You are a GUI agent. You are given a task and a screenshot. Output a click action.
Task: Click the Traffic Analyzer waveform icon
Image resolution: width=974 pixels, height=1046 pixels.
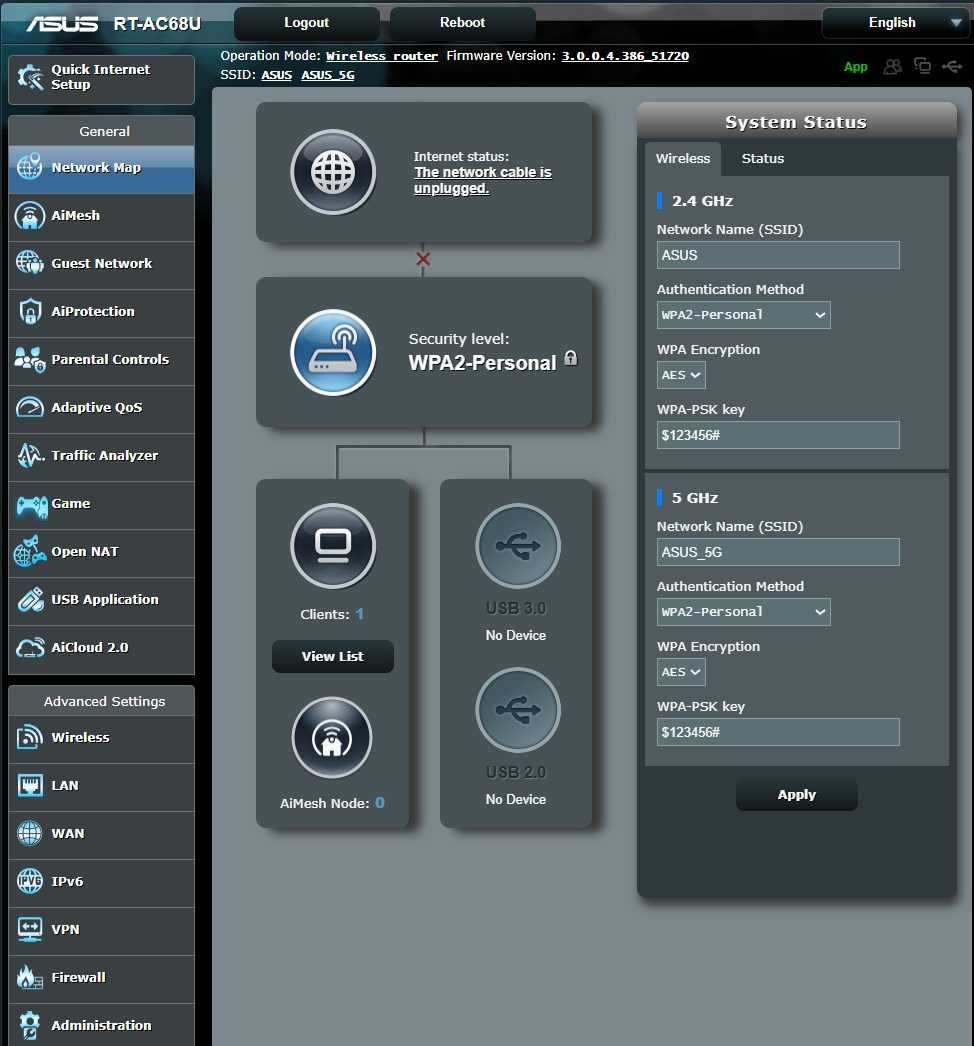click(29, 456)
